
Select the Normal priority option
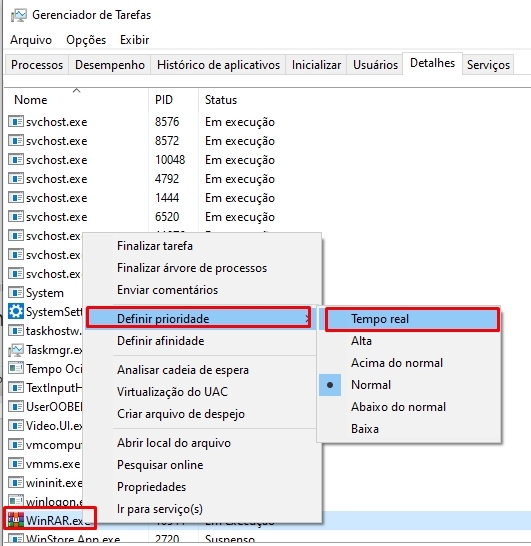[x=409, y=385]
